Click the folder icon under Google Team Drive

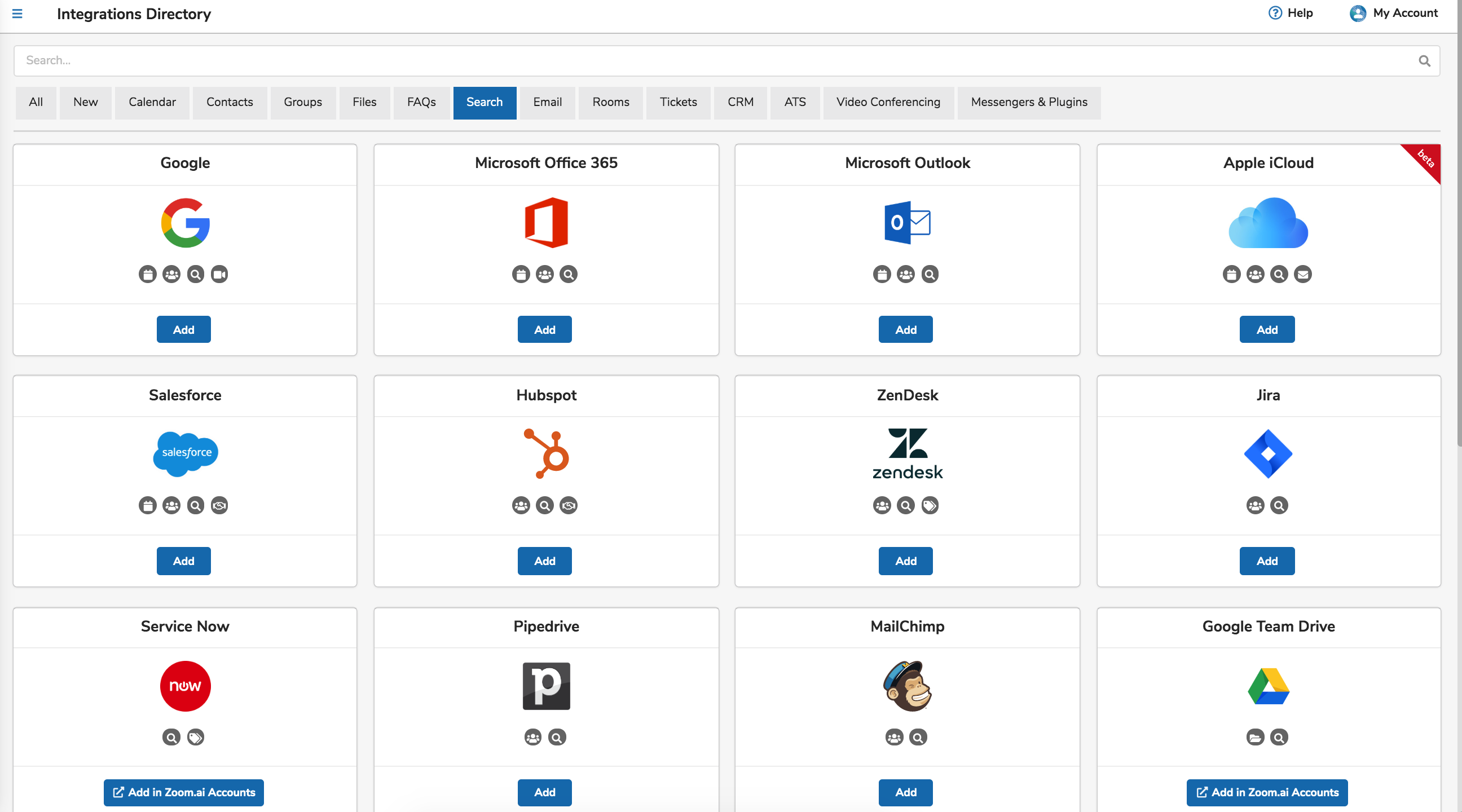1255,737
